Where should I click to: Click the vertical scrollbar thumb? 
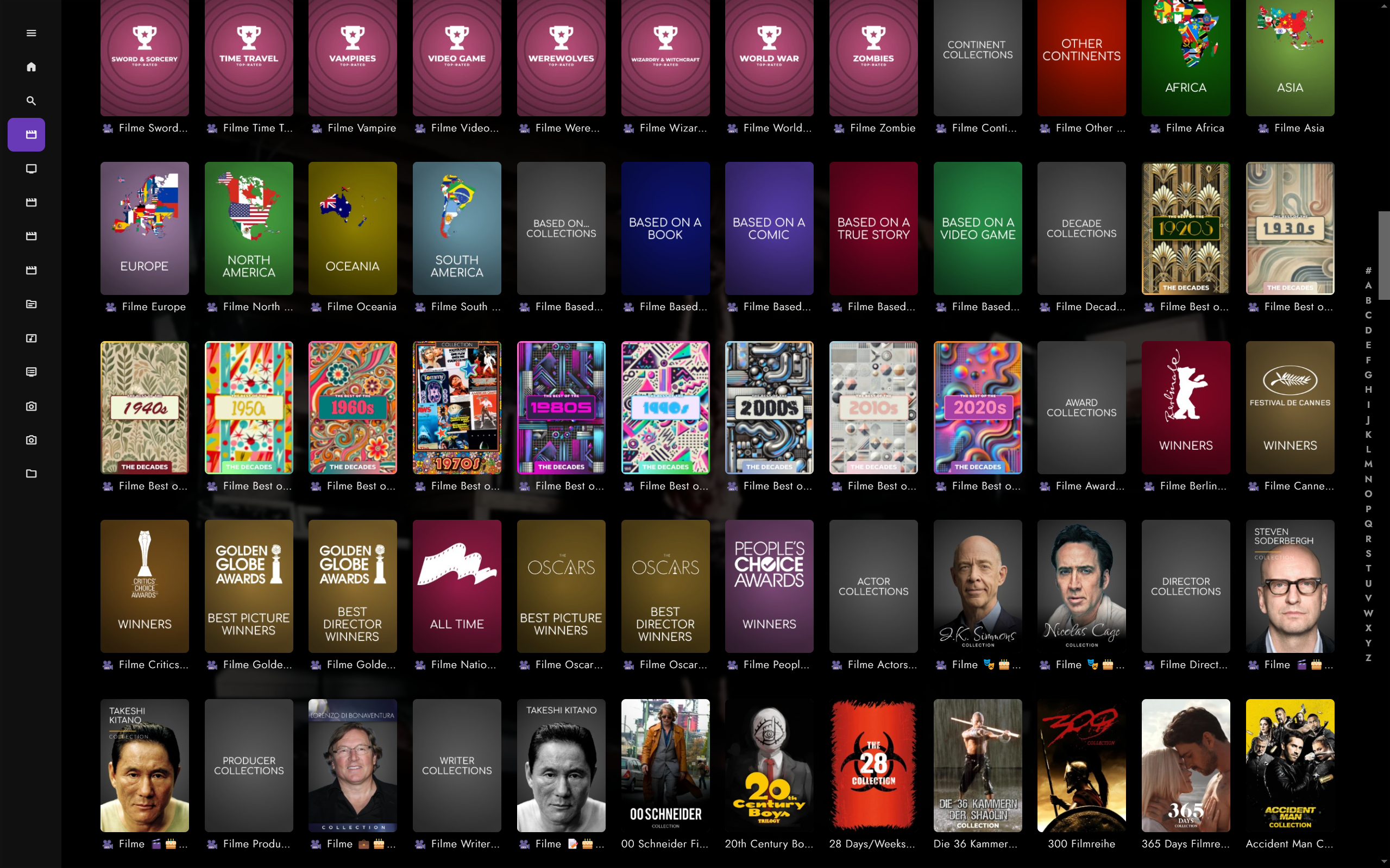[1383, 255]
